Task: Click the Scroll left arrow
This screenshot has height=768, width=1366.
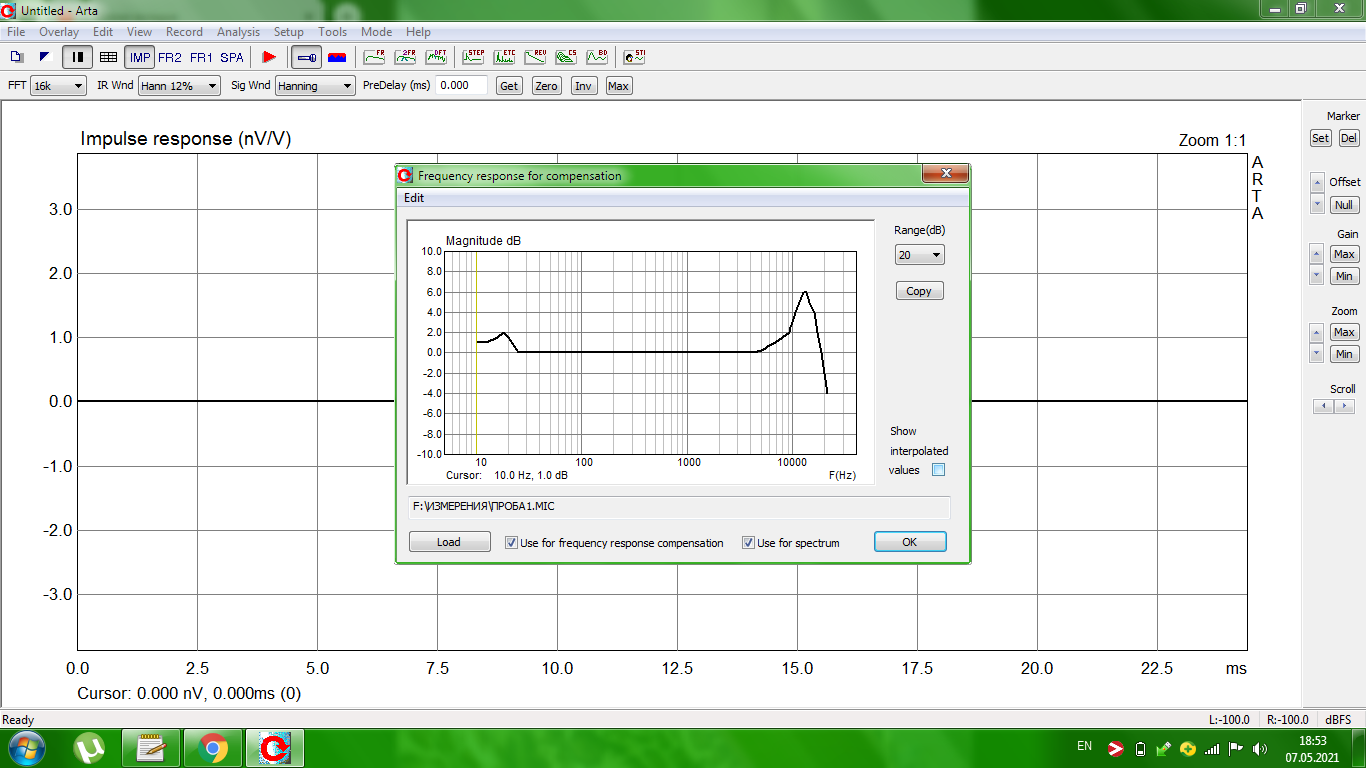Action: coord(1323,406)
